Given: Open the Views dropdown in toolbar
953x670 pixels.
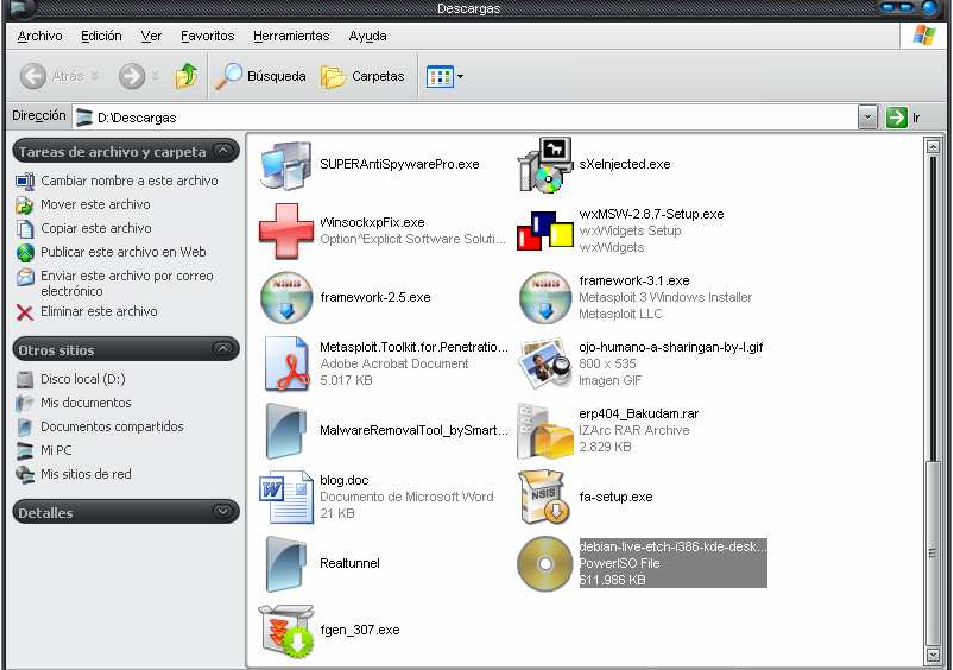Looking at the screenshot, I should pyautogui.click(x=445, y=76).
